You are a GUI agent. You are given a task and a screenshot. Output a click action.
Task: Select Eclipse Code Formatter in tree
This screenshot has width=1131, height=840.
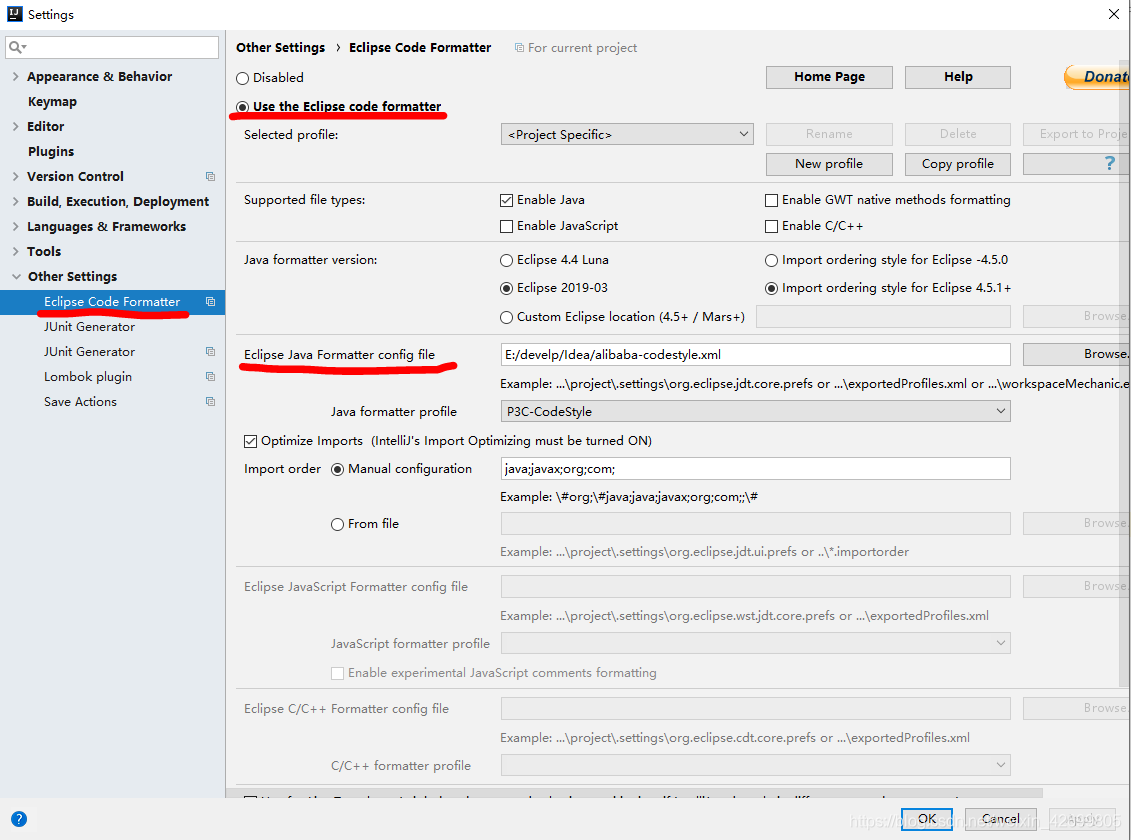(113, 302)
